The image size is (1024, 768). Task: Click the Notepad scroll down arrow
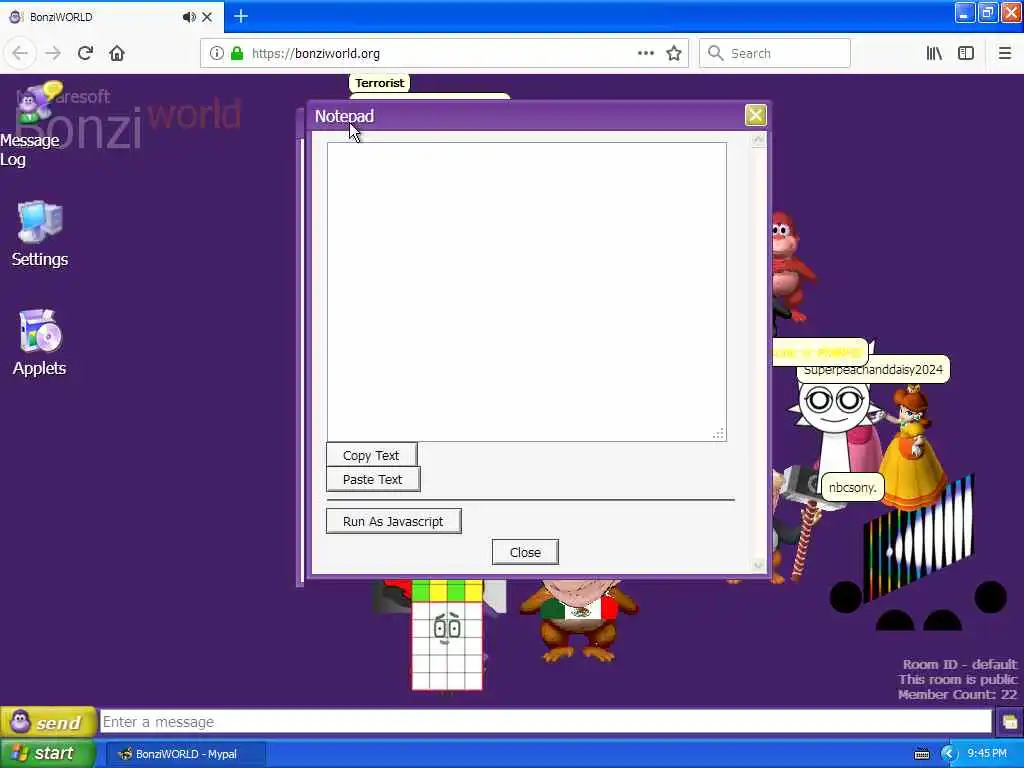(758, 565)
